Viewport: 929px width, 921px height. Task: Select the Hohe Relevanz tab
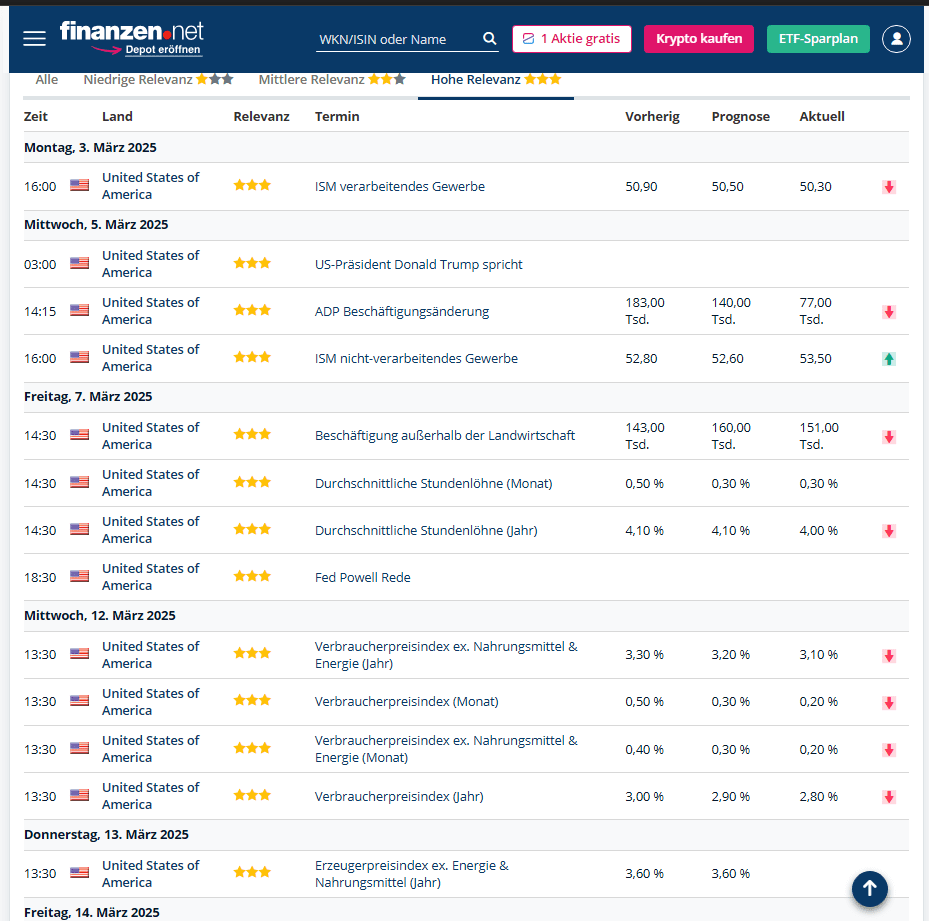coord(496,79)
